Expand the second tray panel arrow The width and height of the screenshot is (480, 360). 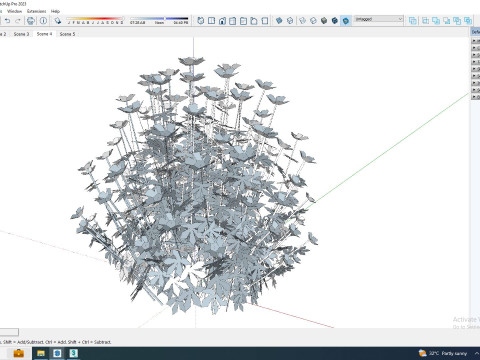(x=475, y=48)
